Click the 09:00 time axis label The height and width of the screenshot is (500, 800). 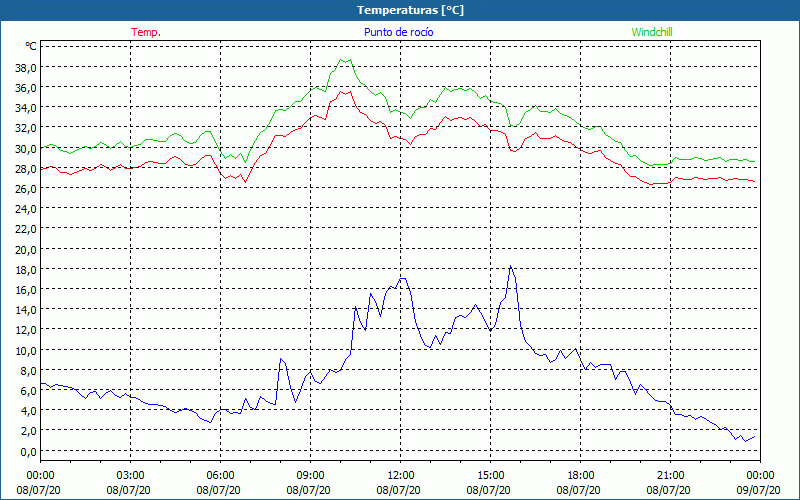coord(310,476)
